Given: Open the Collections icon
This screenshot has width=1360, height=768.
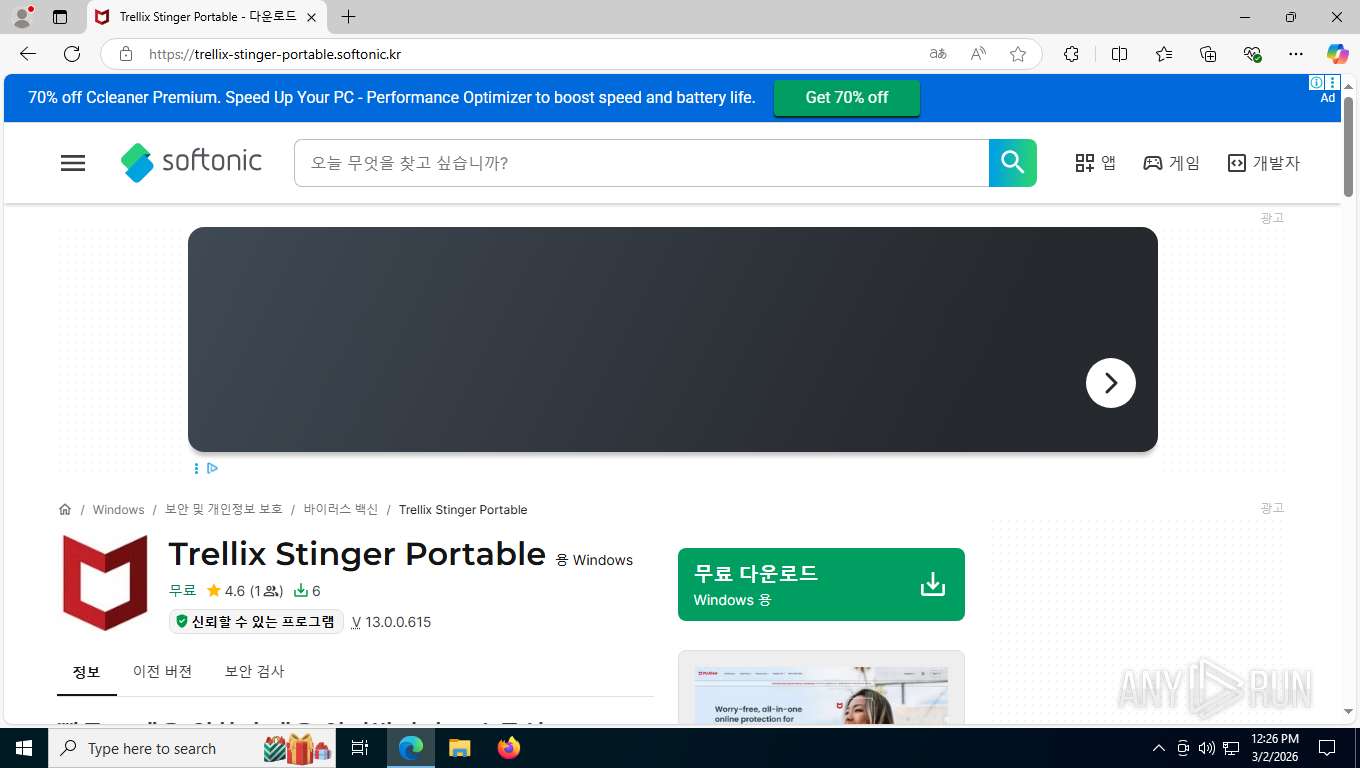Looking at the screenshot, I should pyautogui.click(x=1208, y=54).
